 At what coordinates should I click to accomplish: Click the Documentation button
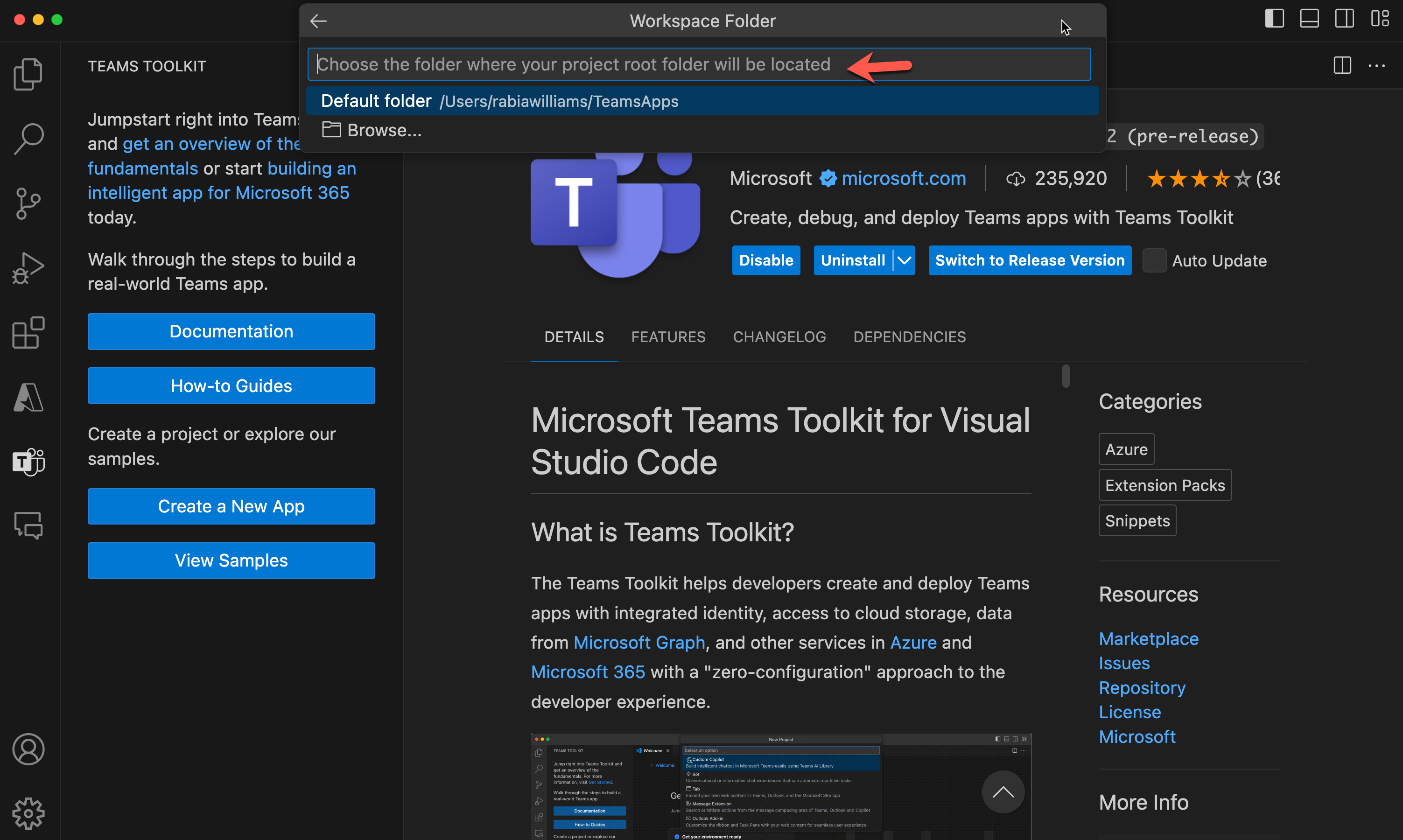(x=231, y=330)
